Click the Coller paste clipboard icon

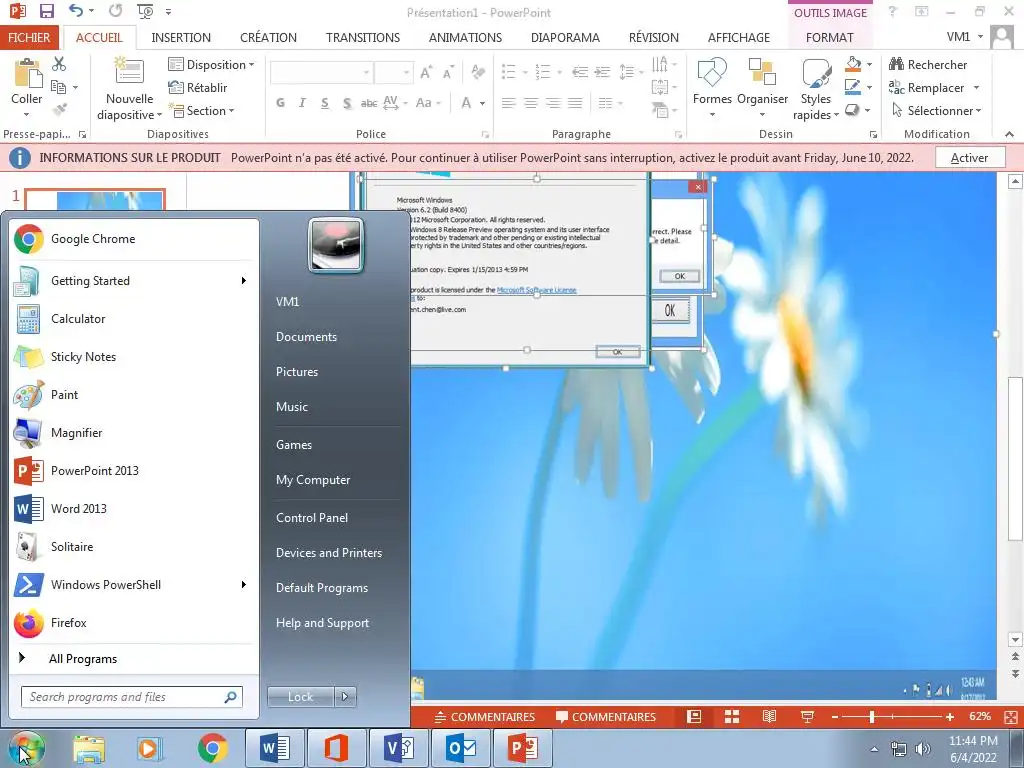(27, 72)
